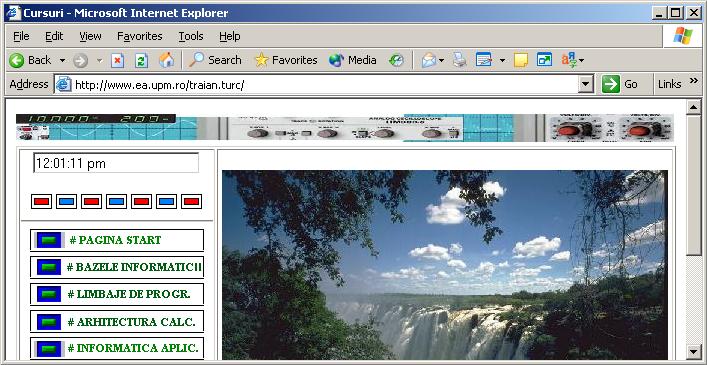Click the Print icon
Viewport: 707px width, 365px height.
tap(459, 60)
